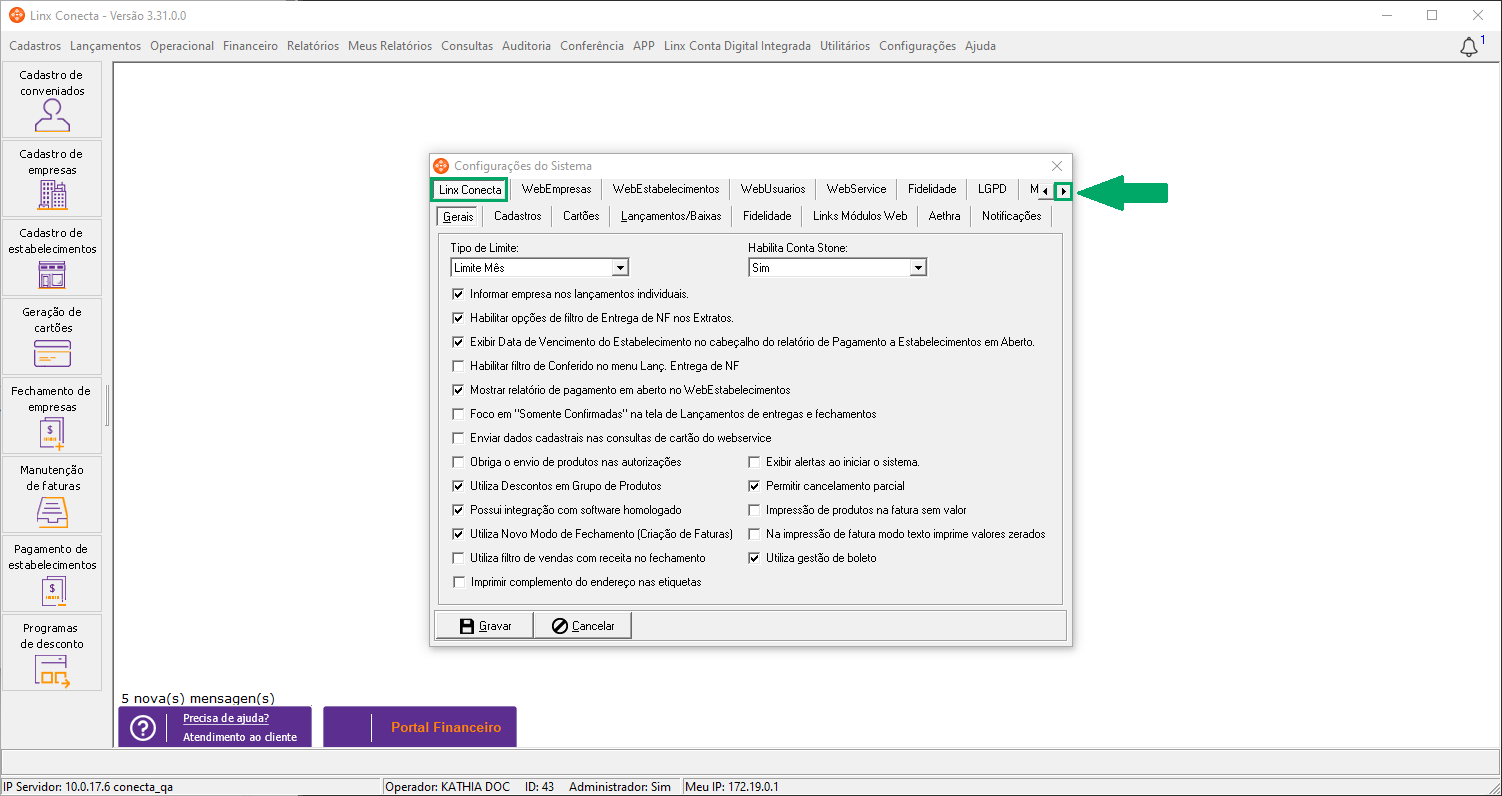The image size is (1502, 796).
Task: Open Cadastro de conveniados sidebar shortcut
Action: 52,100
